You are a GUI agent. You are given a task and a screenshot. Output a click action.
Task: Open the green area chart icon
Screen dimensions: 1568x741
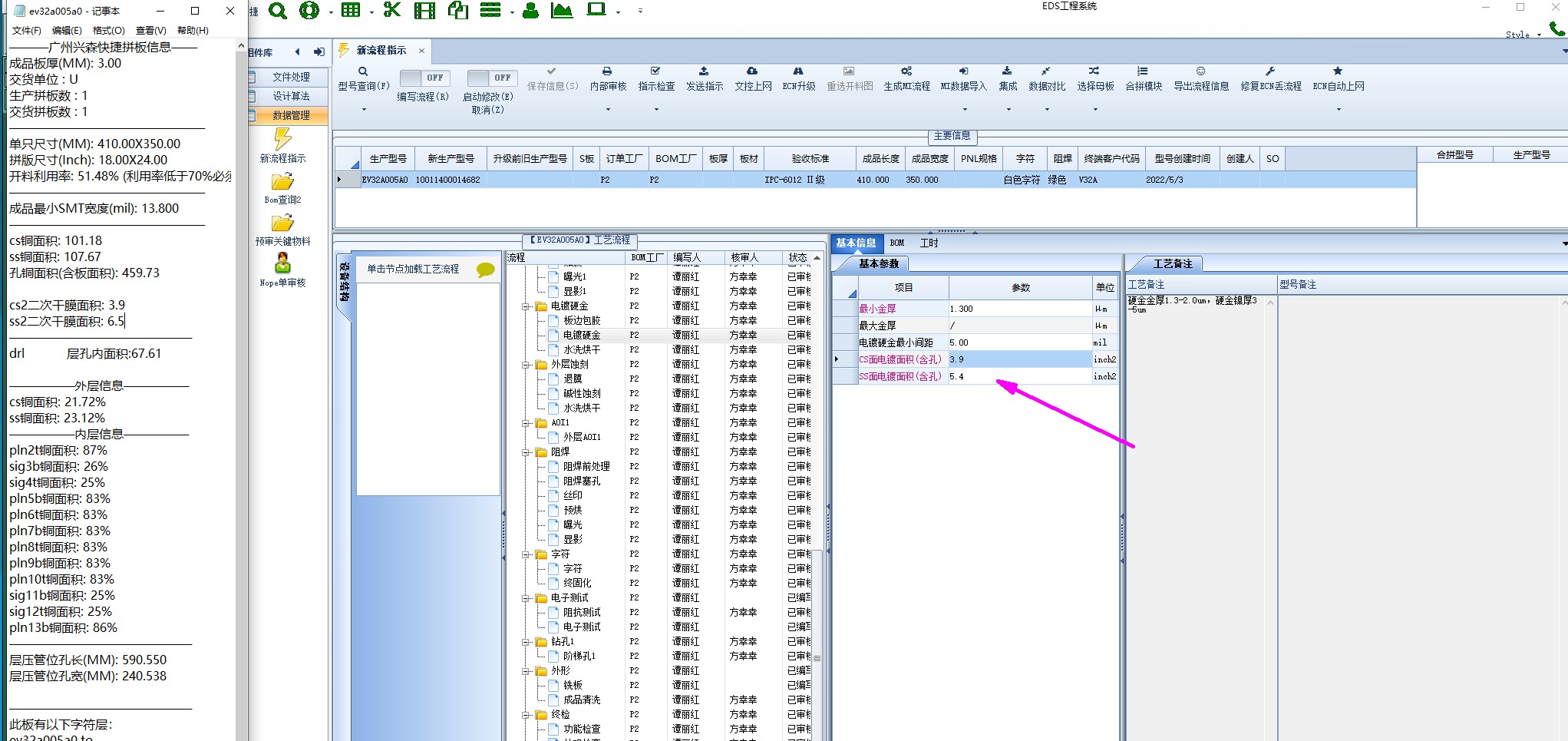point(562,11)
